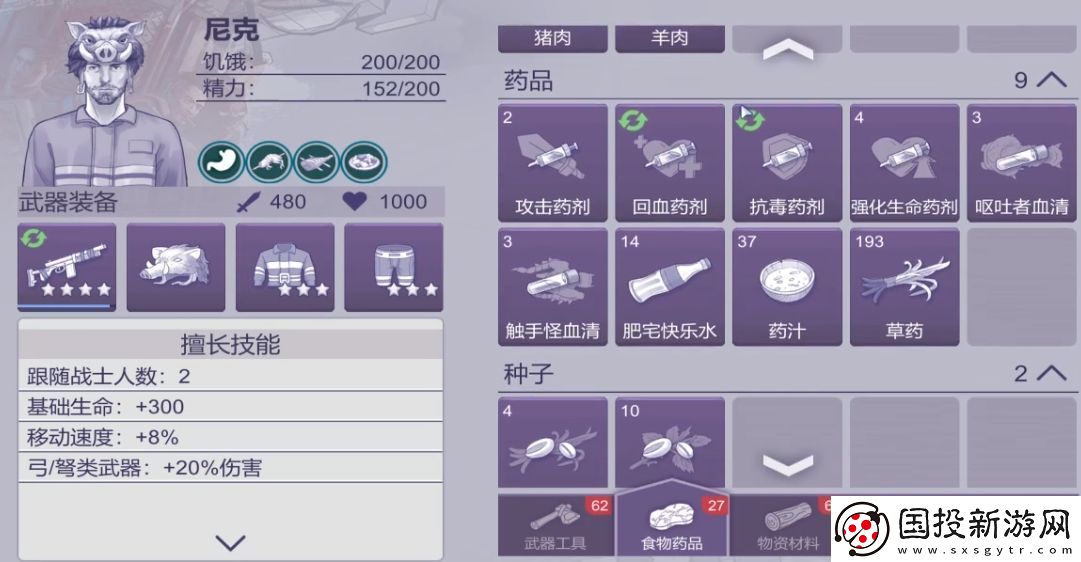Click the 强化生命药剂 item thumbnail
The image size is (1081, 562).
coord(904,163)
